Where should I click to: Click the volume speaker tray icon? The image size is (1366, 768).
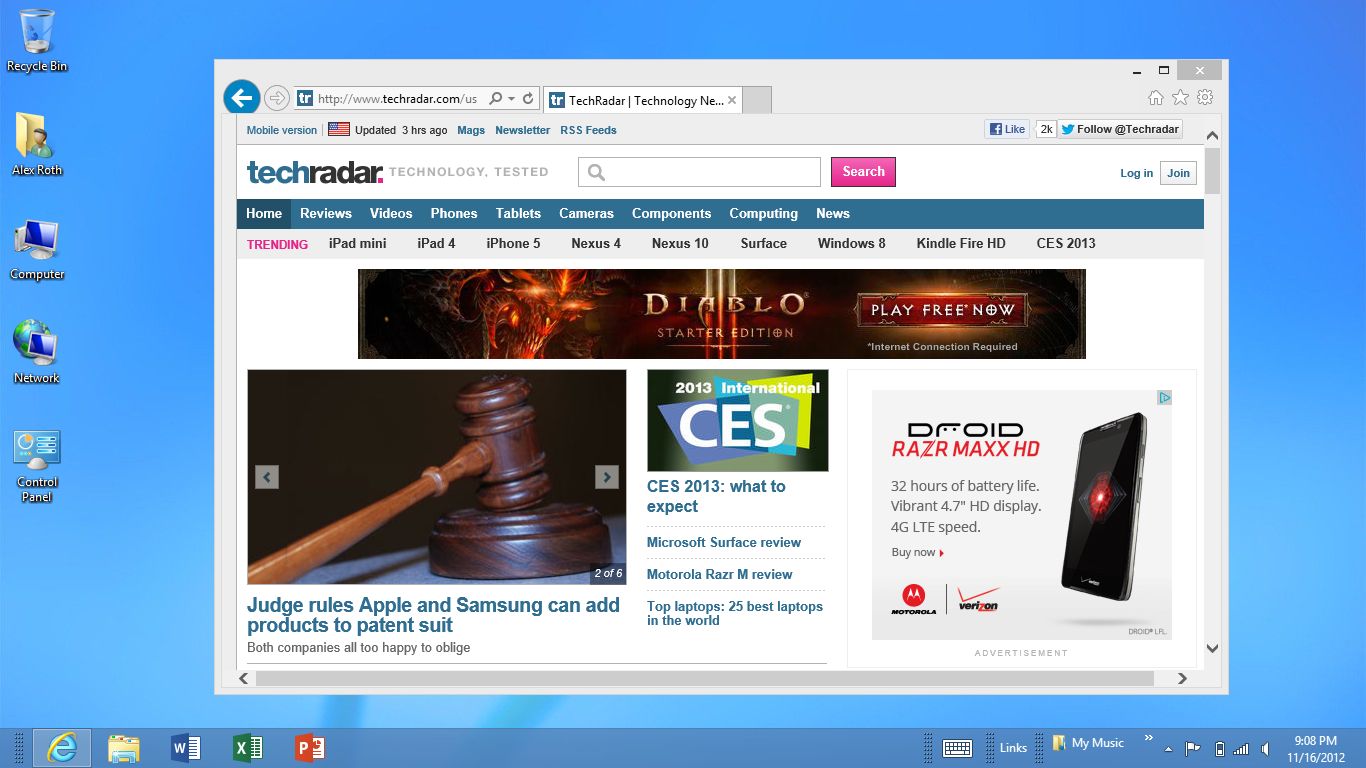pos(1265,748)
